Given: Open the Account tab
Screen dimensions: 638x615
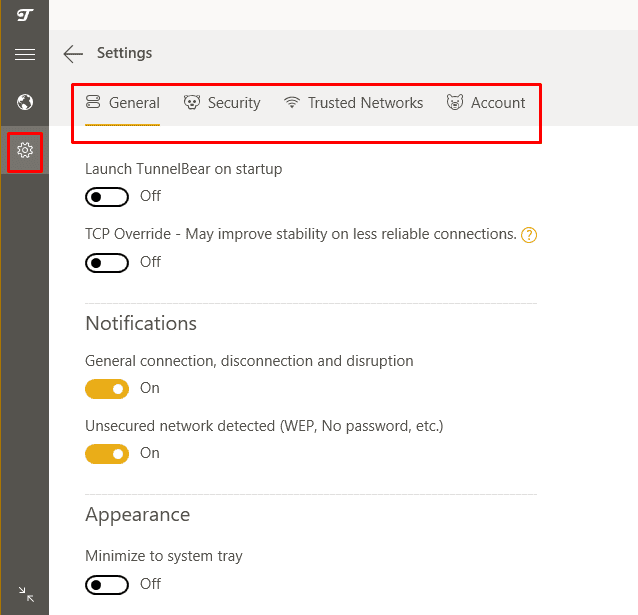Looking at the screenshot, I should (x=486, y=103).
